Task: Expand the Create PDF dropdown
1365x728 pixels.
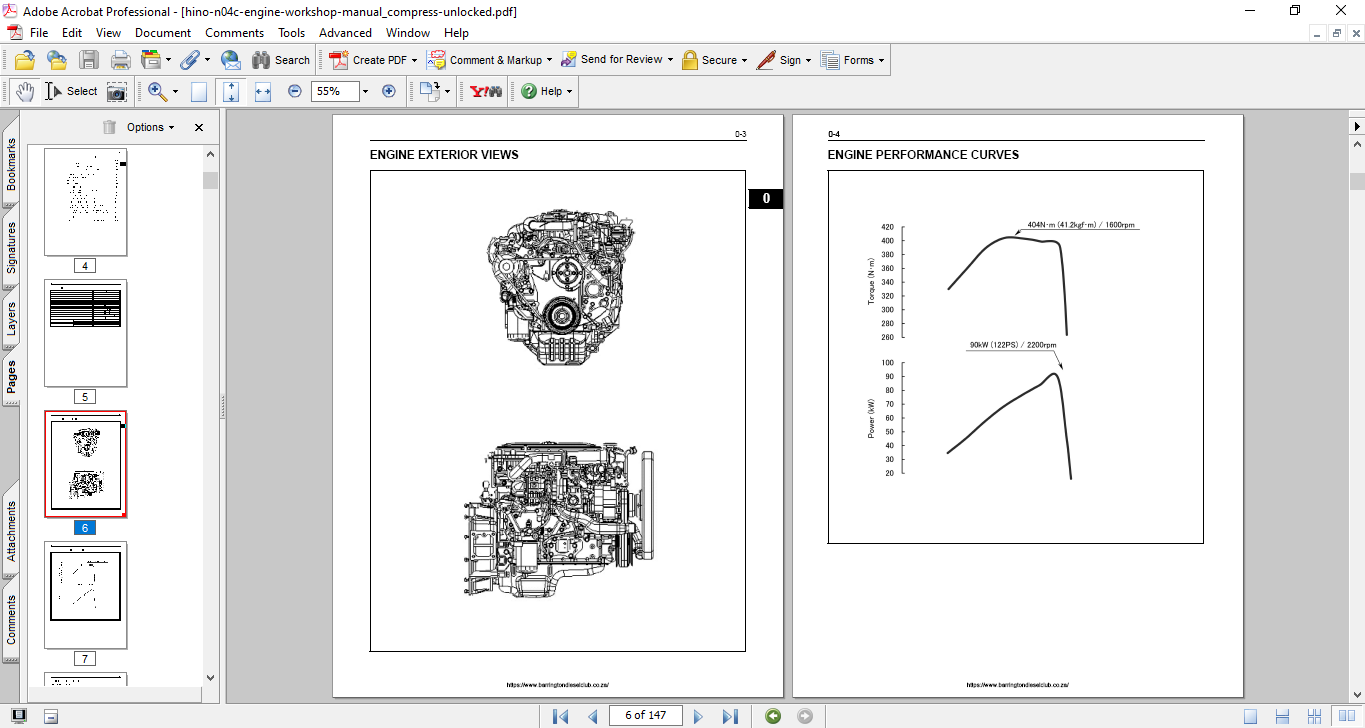Action: [x=414, y=60]
